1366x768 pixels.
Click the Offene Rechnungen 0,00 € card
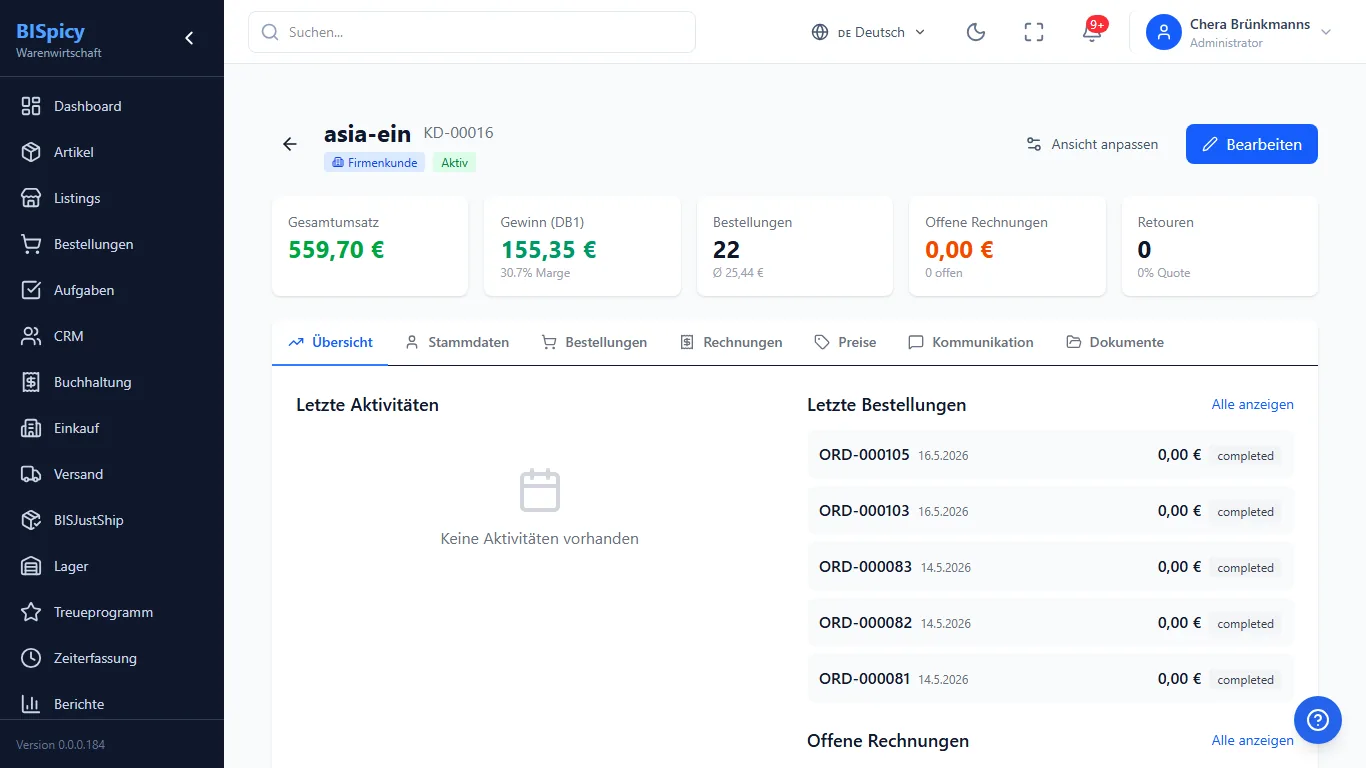(1007, 246)
